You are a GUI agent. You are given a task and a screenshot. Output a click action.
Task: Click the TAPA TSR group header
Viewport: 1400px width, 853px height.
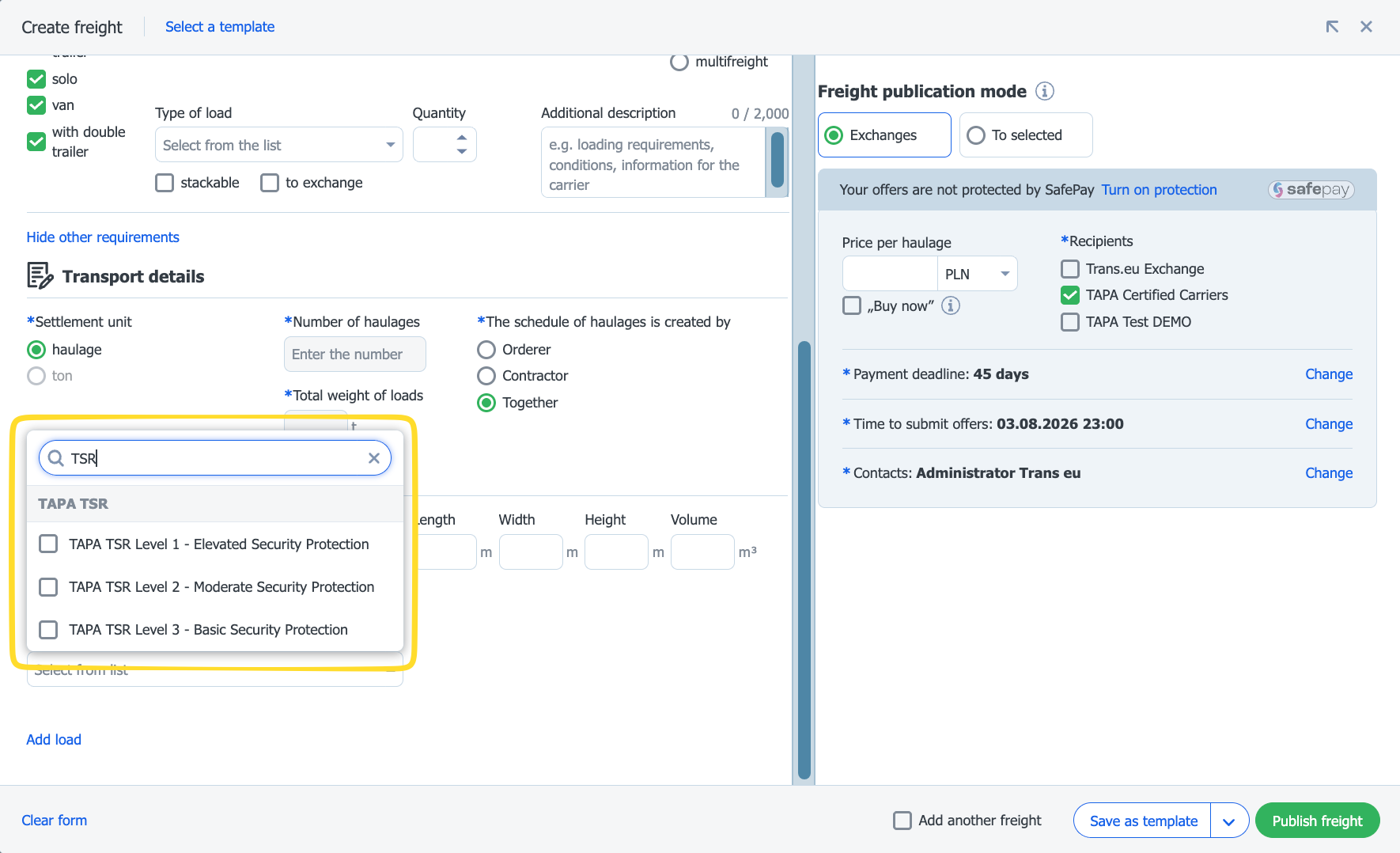(215, 504)
